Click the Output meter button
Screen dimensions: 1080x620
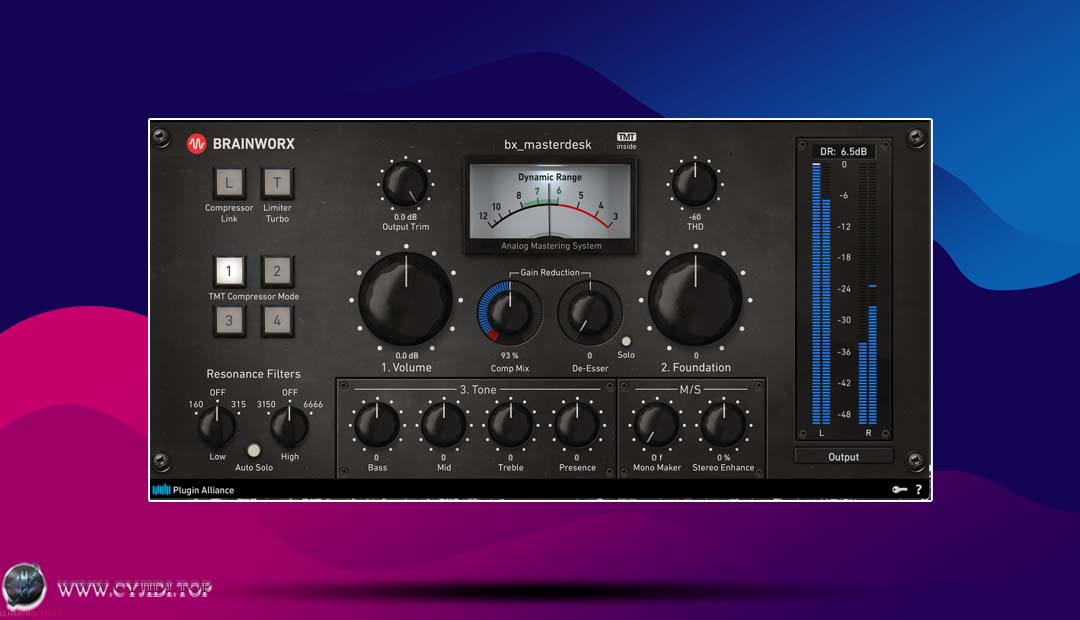[x=844, y=457]
